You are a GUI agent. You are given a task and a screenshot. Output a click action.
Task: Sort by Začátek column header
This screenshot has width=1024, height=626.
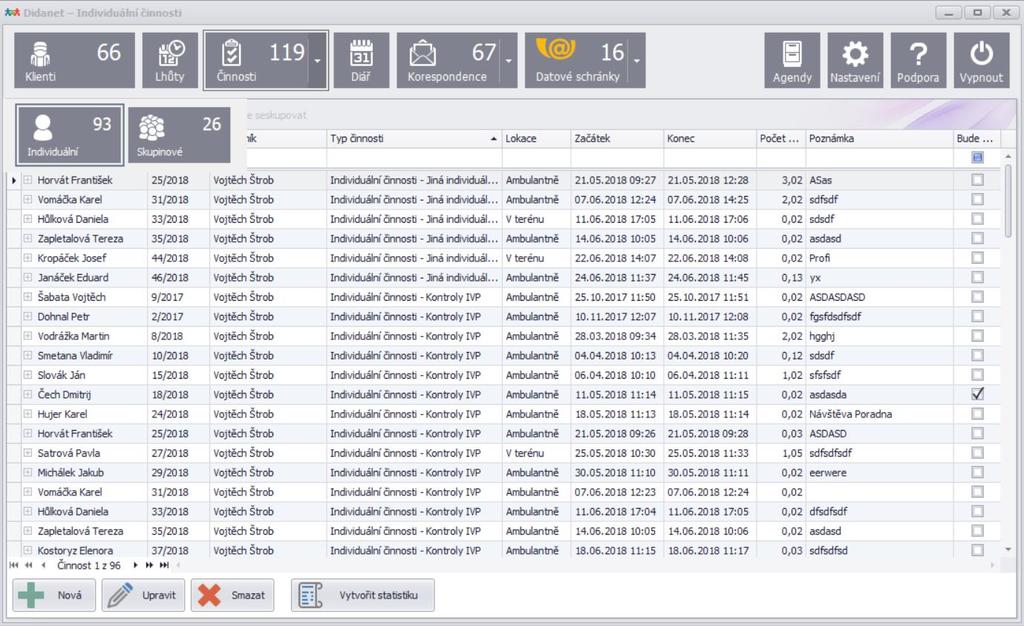tap(617, 138)
